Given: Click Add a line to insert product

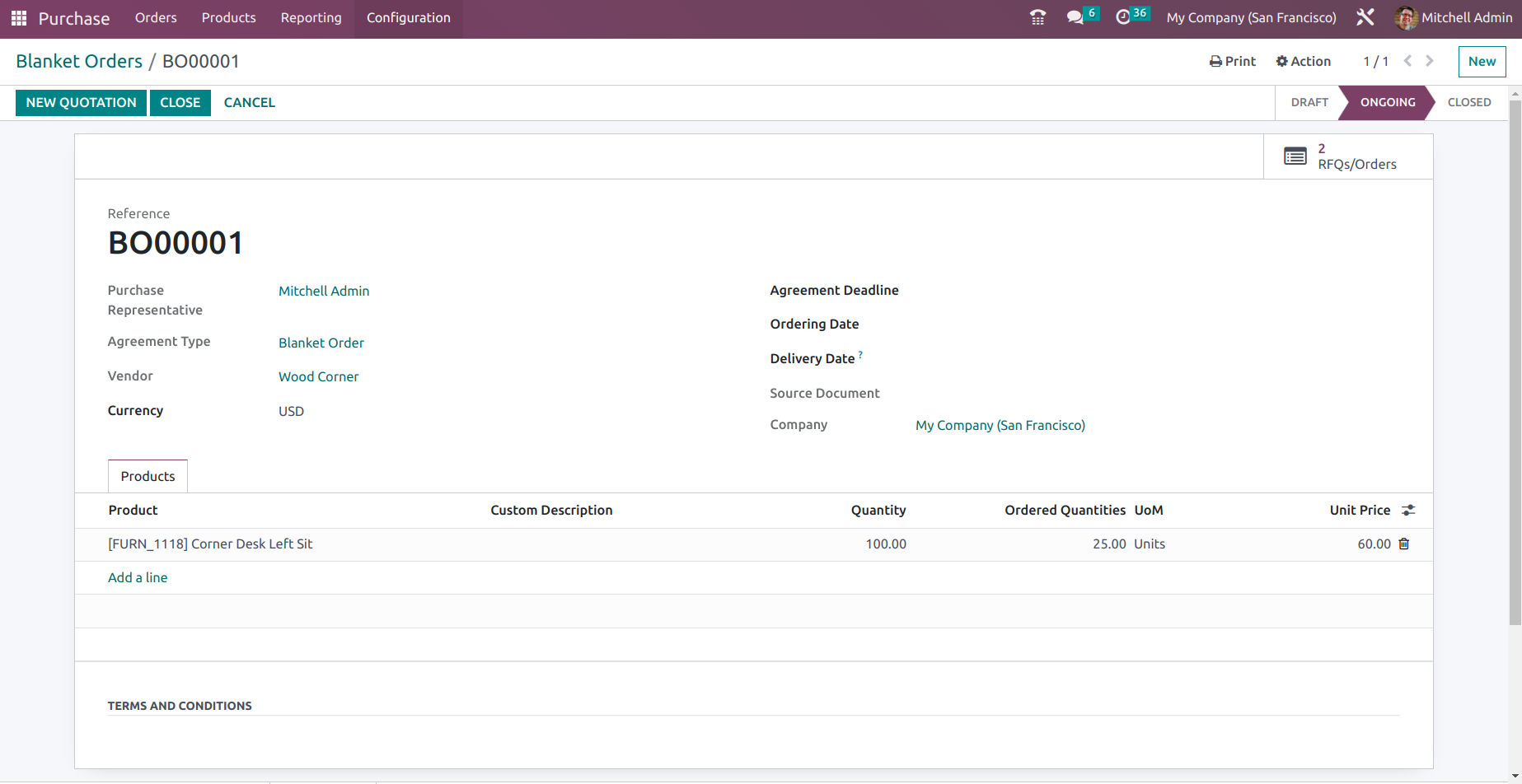Looking at the screenshot, I should [137, 577].
